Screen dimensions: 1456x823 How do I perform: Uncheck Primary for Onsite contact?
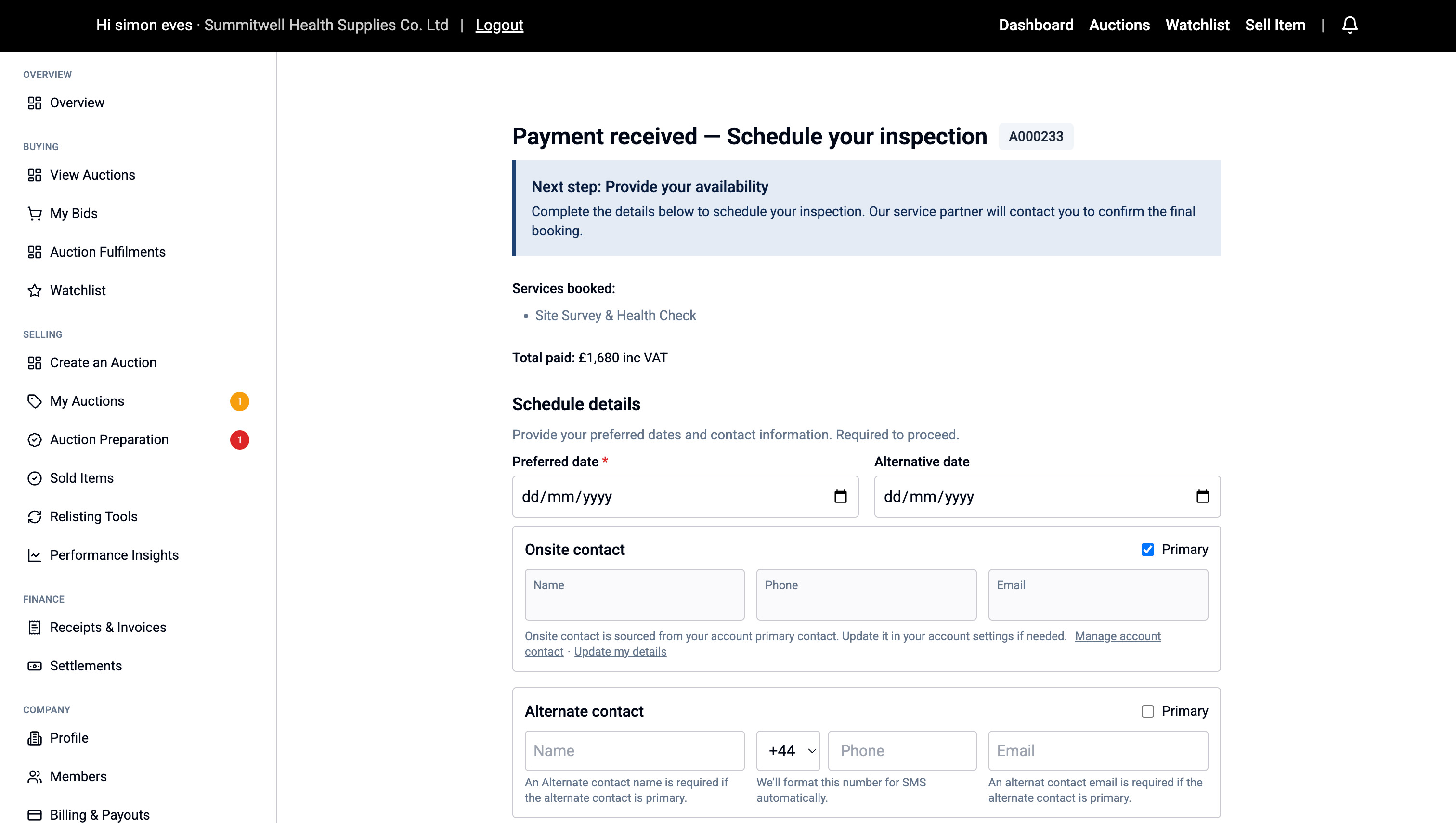[1147, 550]
